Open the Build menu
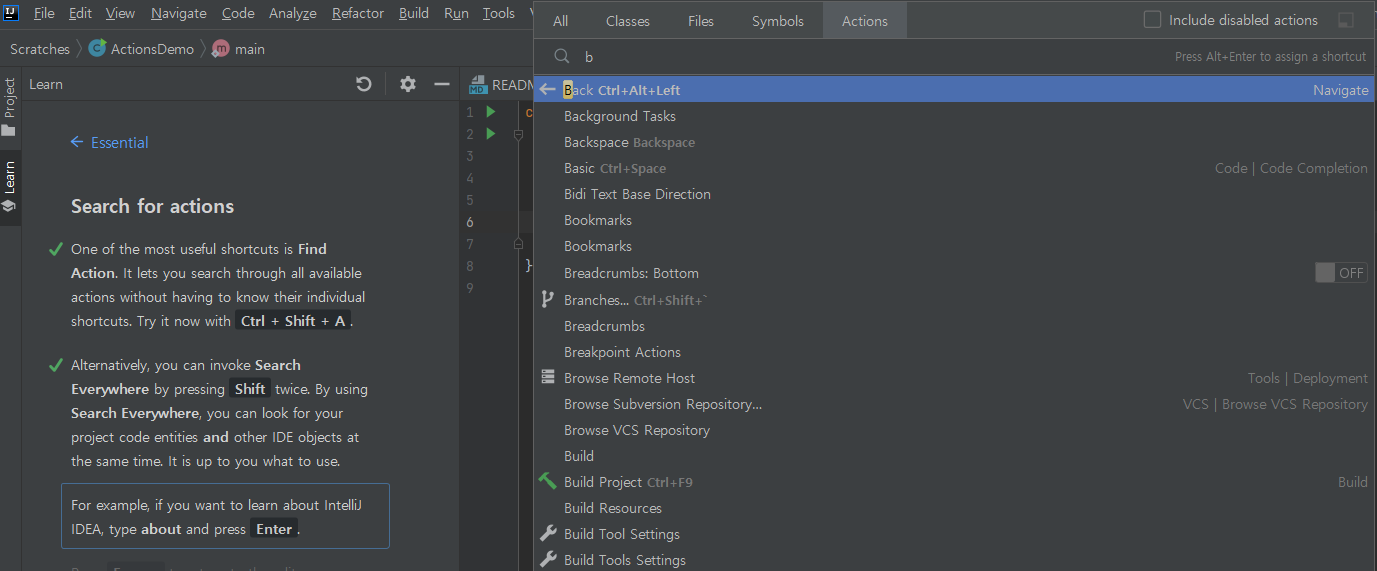The height and width of the screenshot is (571, 1377). [414, 13]
